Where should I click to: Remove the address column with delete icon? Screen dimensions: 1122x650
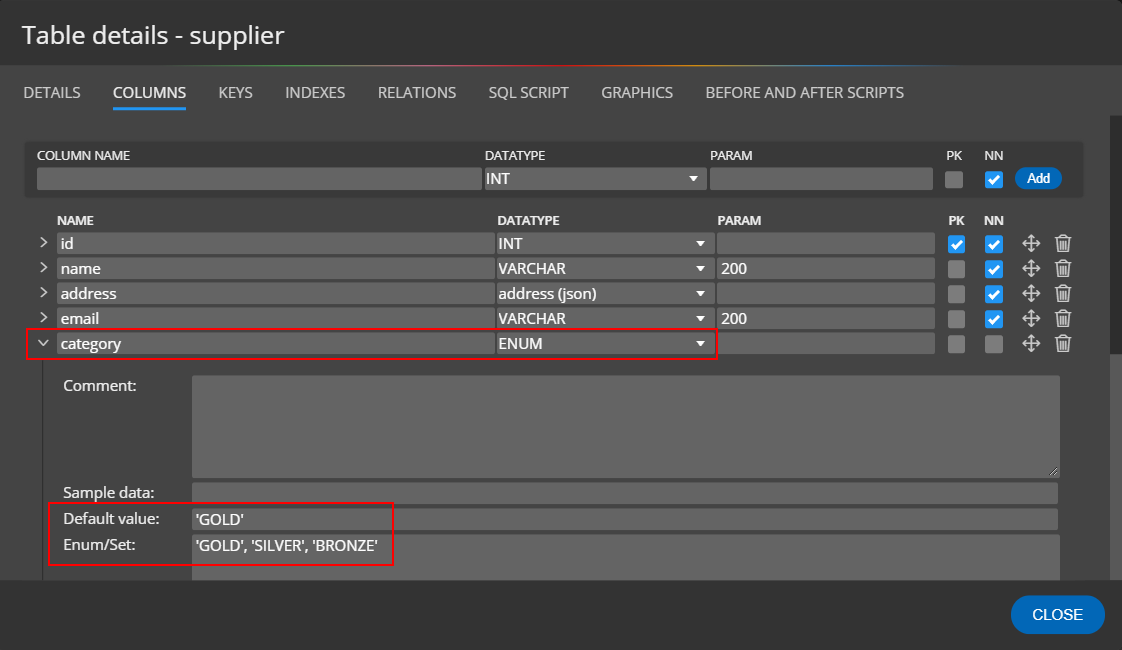1063,293
